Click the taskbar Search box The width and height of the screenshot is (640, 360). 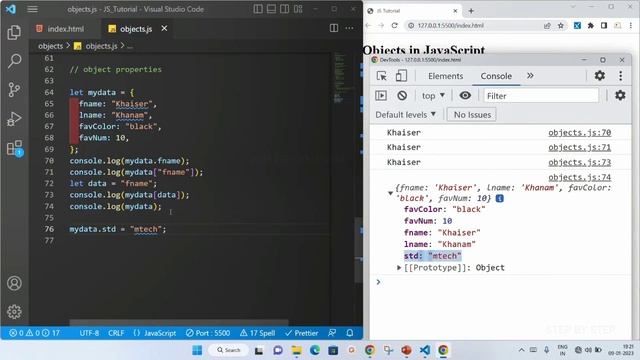pos(228,350)
